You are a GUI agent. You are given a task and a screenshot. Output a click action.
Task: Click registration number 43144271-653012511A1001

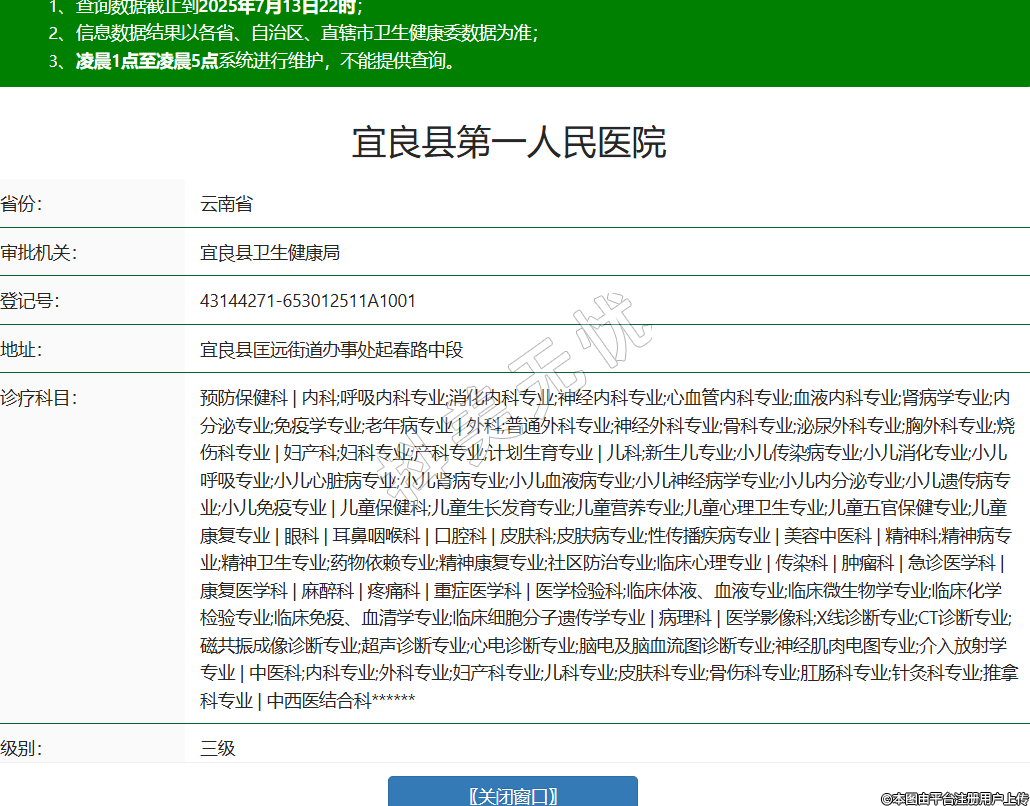(308, 301)
